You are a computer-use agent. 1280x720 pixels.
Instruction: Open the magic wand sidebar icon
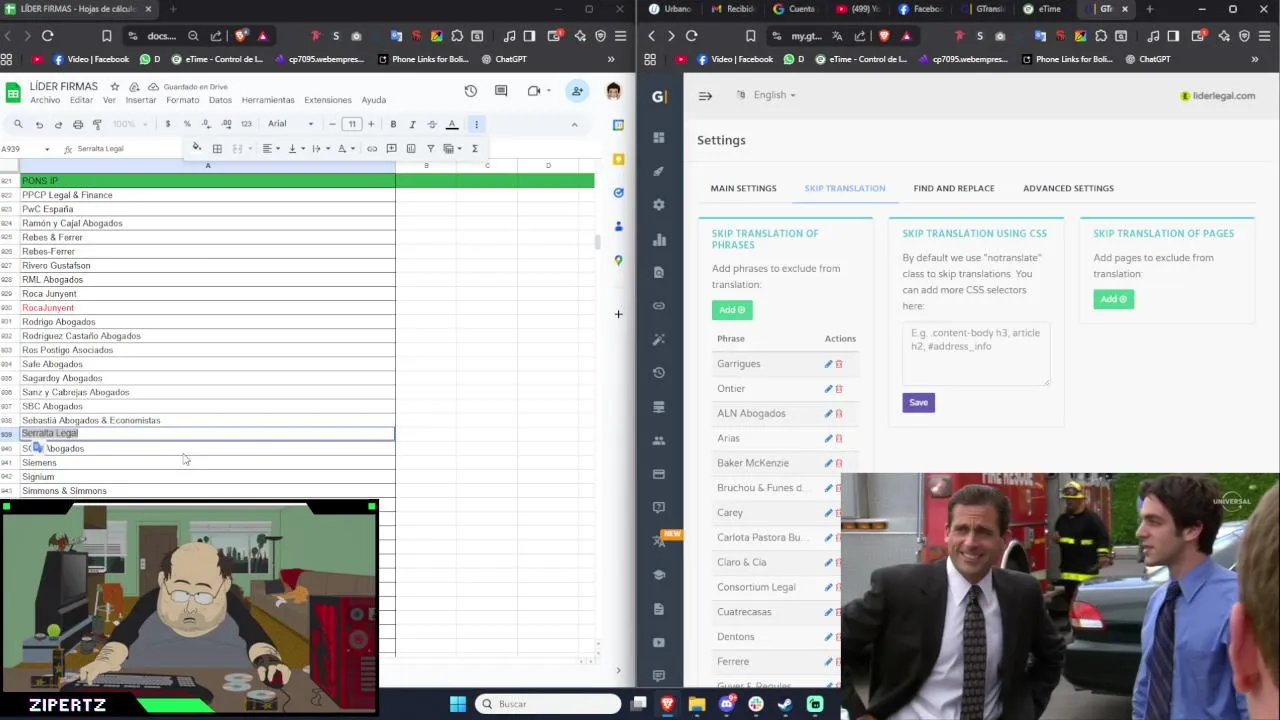(658, 340)
